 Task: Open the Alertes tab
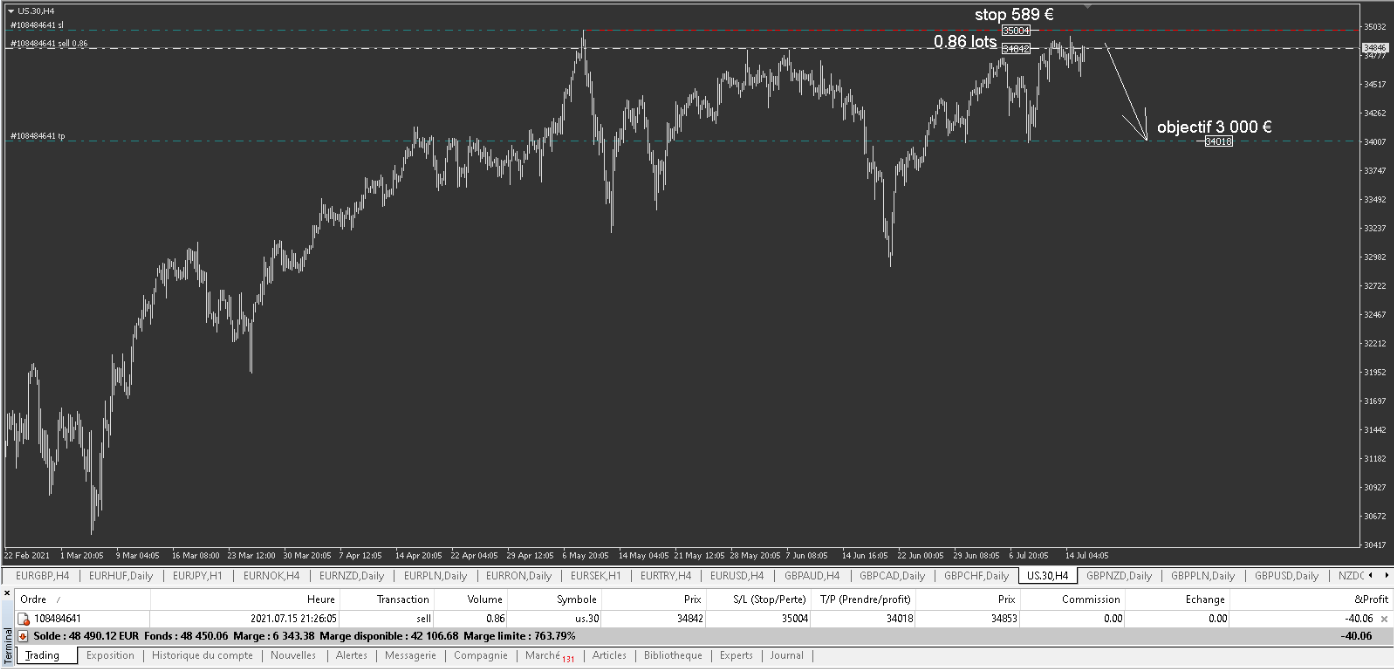[x=351, y=656]
